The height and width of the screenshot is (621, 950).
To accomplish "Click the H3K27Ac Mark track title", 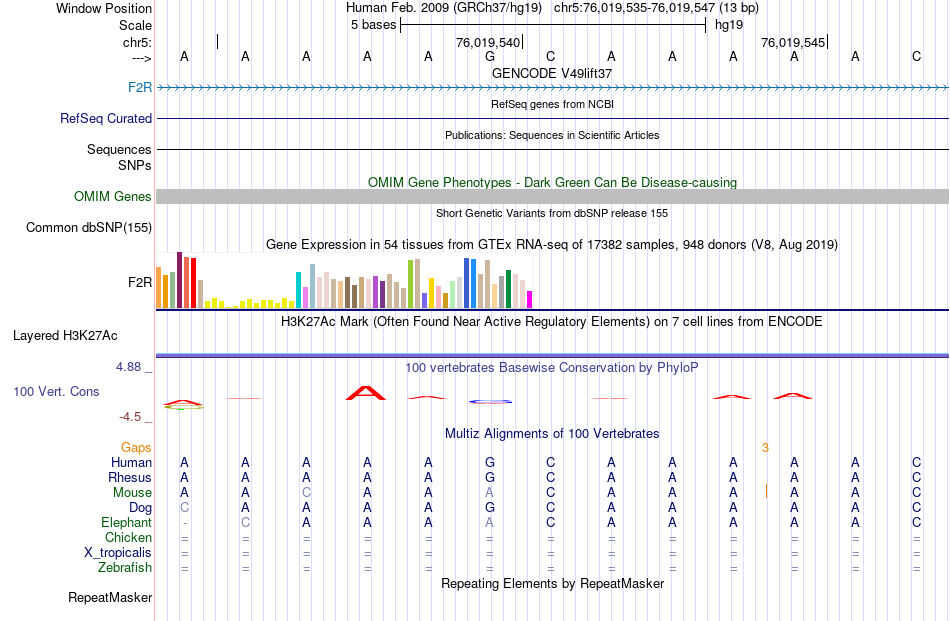I will [x=552, y=321].
